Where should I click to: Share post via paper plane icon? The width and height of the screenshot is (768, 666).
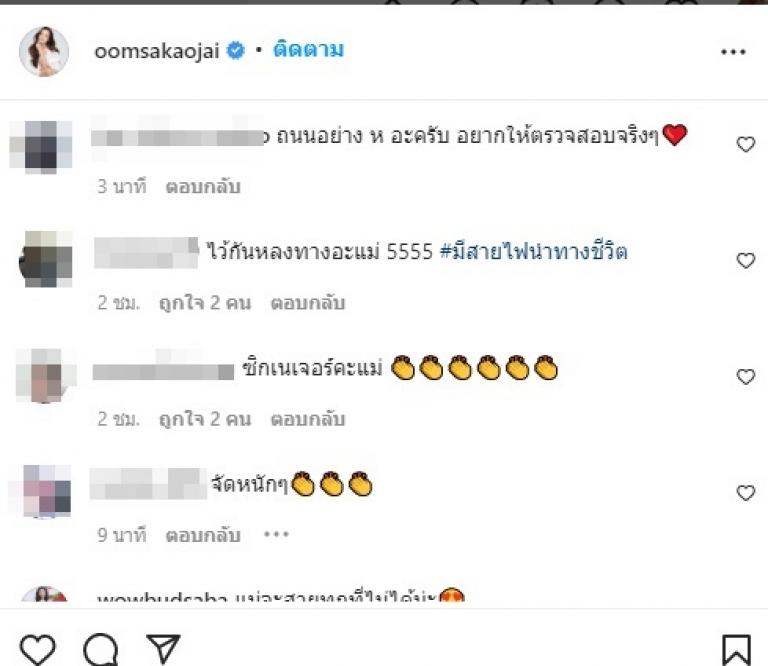163,649
